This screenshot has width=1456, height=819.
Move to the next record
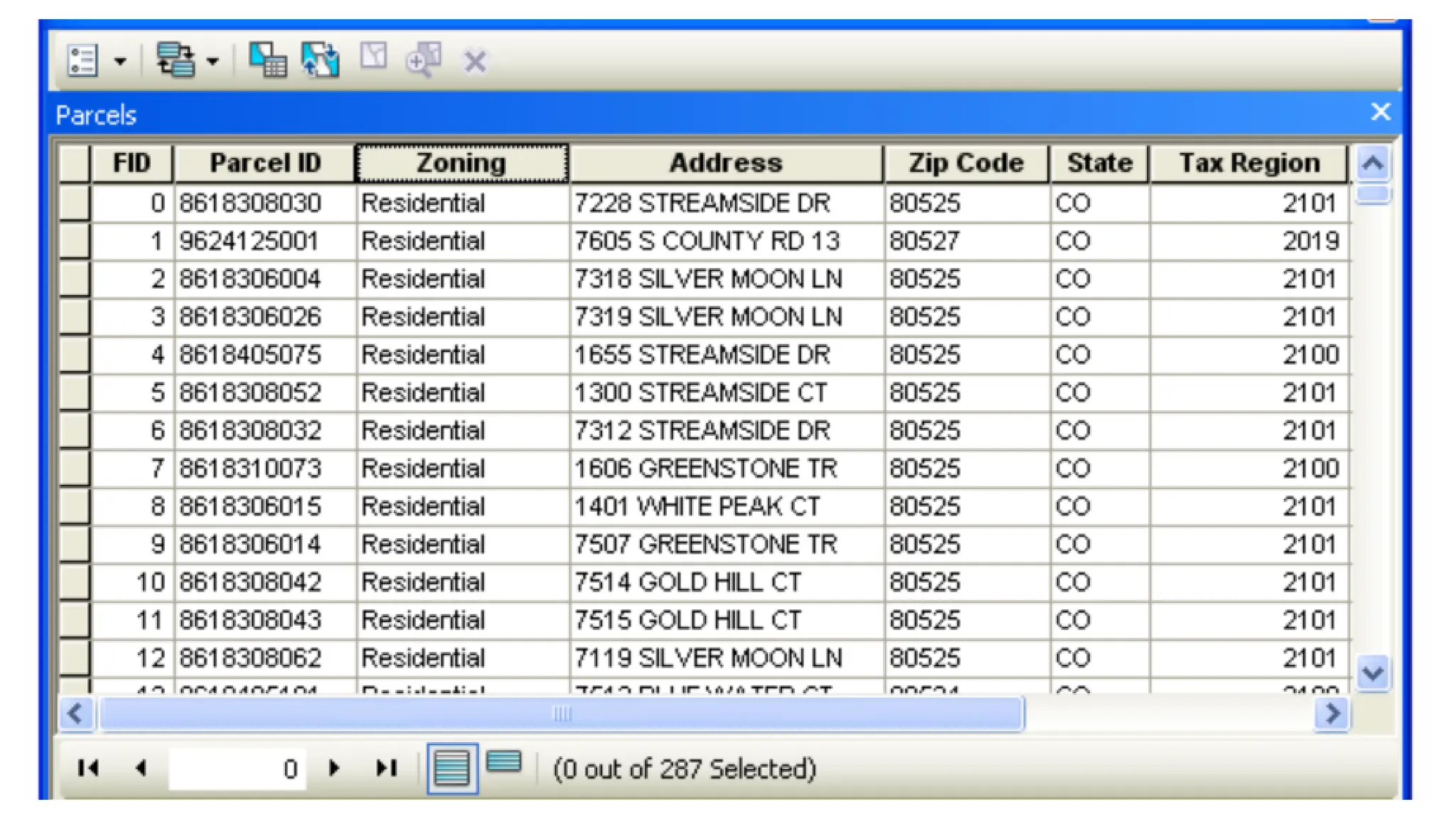[x=334, y=768]
